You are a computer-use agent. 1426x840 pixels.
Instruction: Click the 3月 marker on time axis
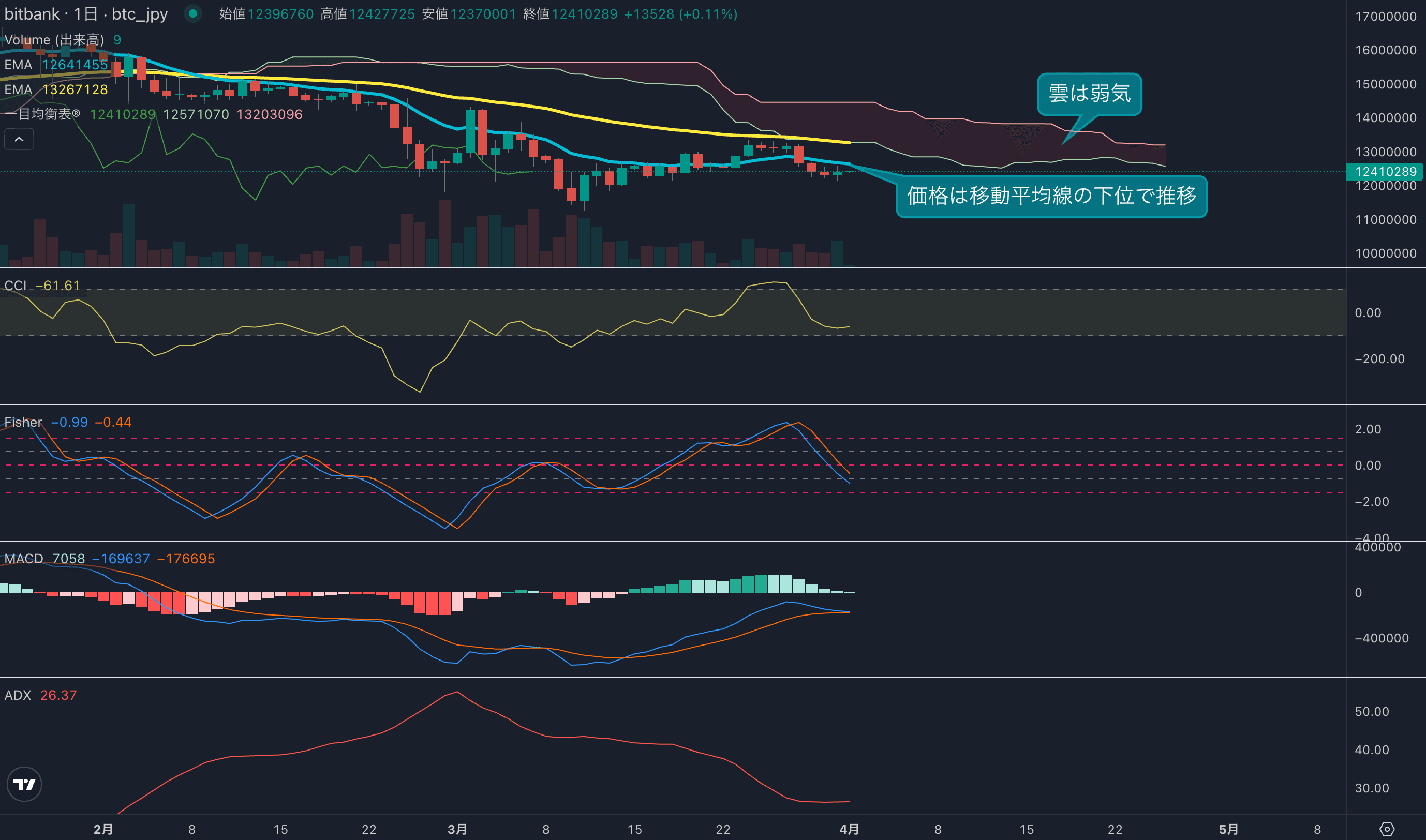click(457, 829)
